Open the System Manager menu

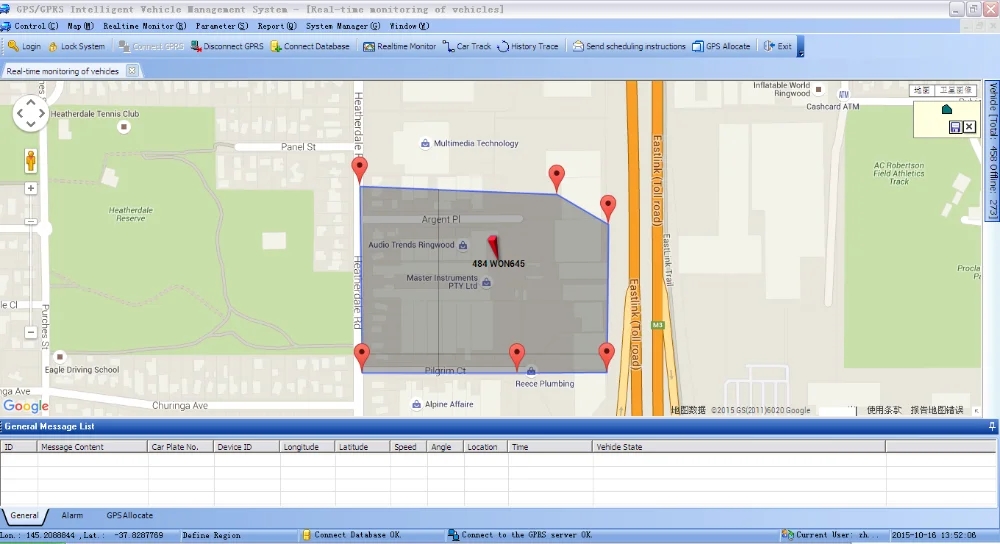tap(342, 26)
